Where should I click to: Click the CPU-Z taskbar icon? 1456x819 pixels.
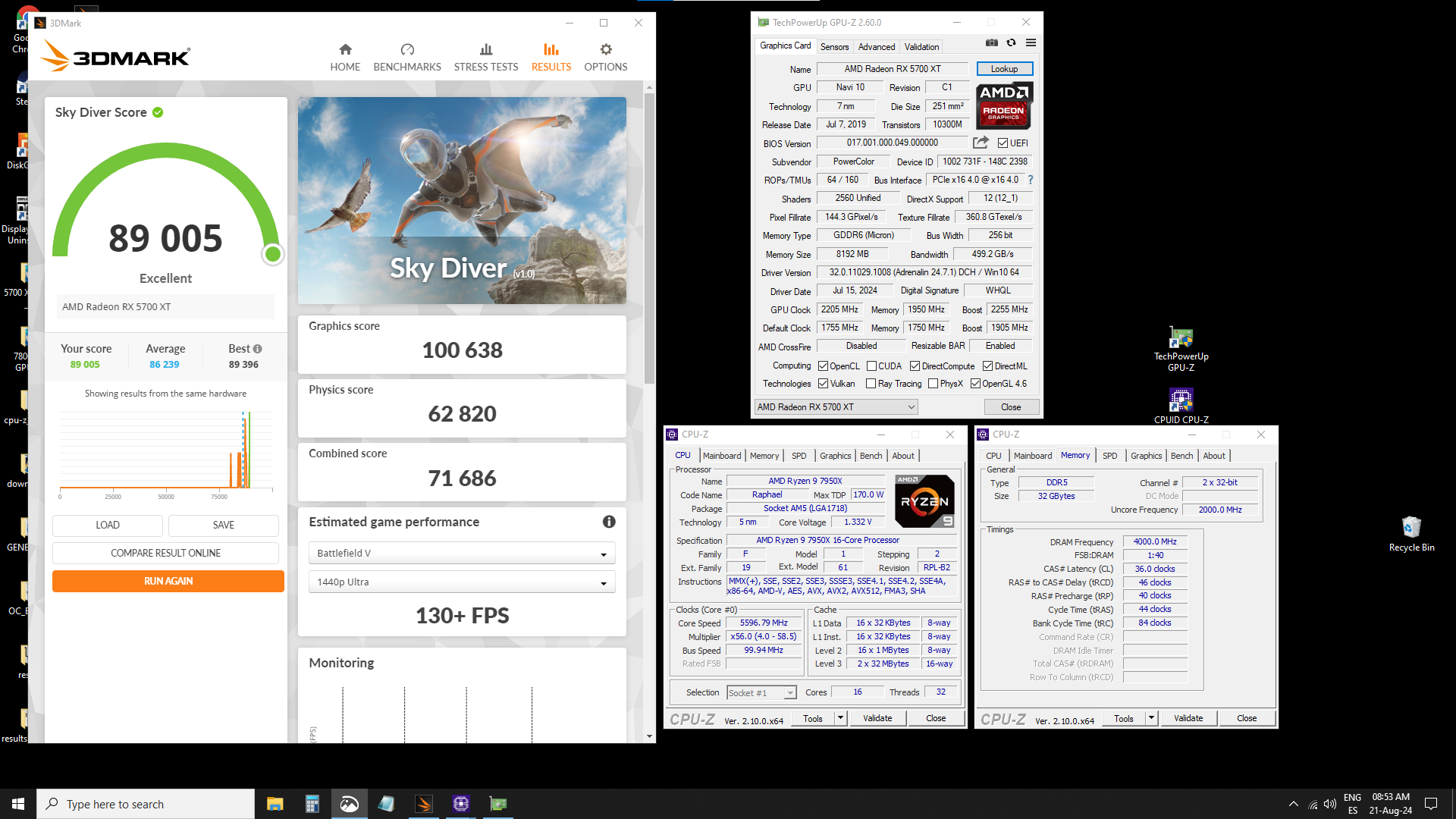[x=461, y=804]
